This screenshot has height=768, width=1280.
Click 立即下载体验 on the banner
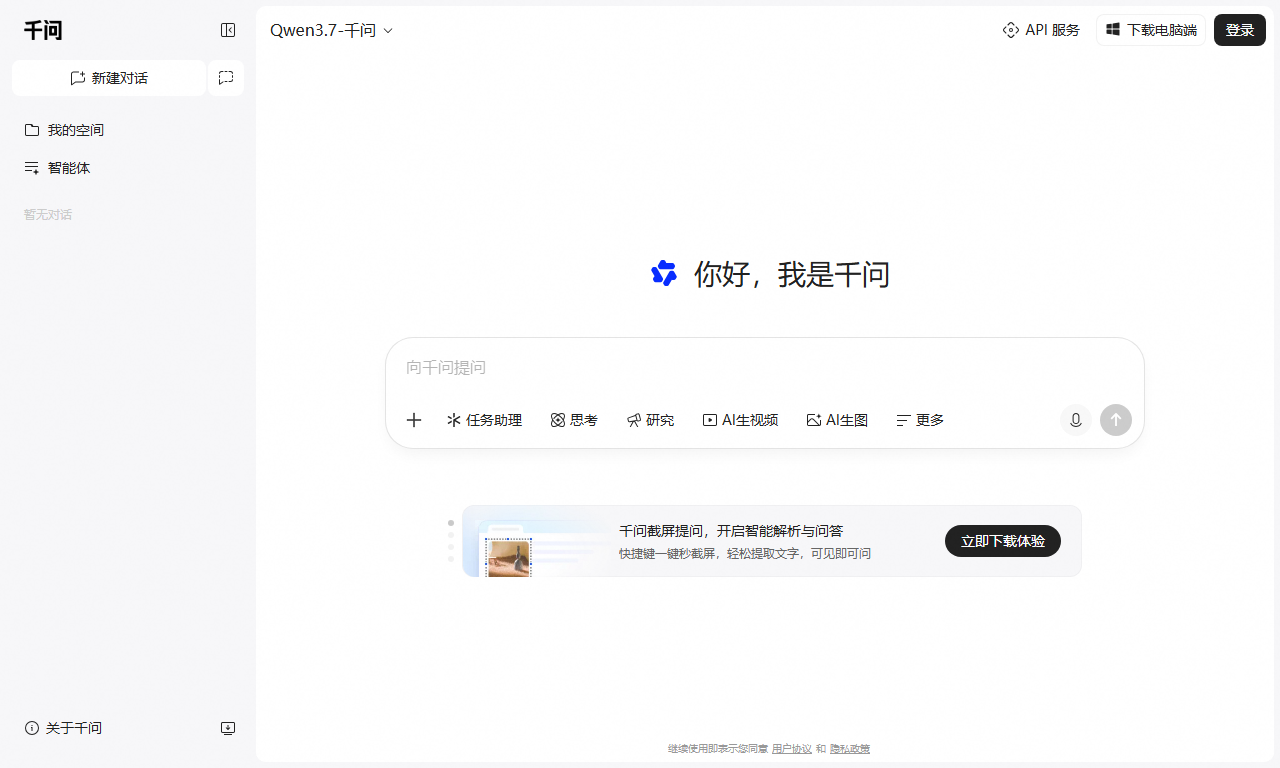[x=1003, y=541]
